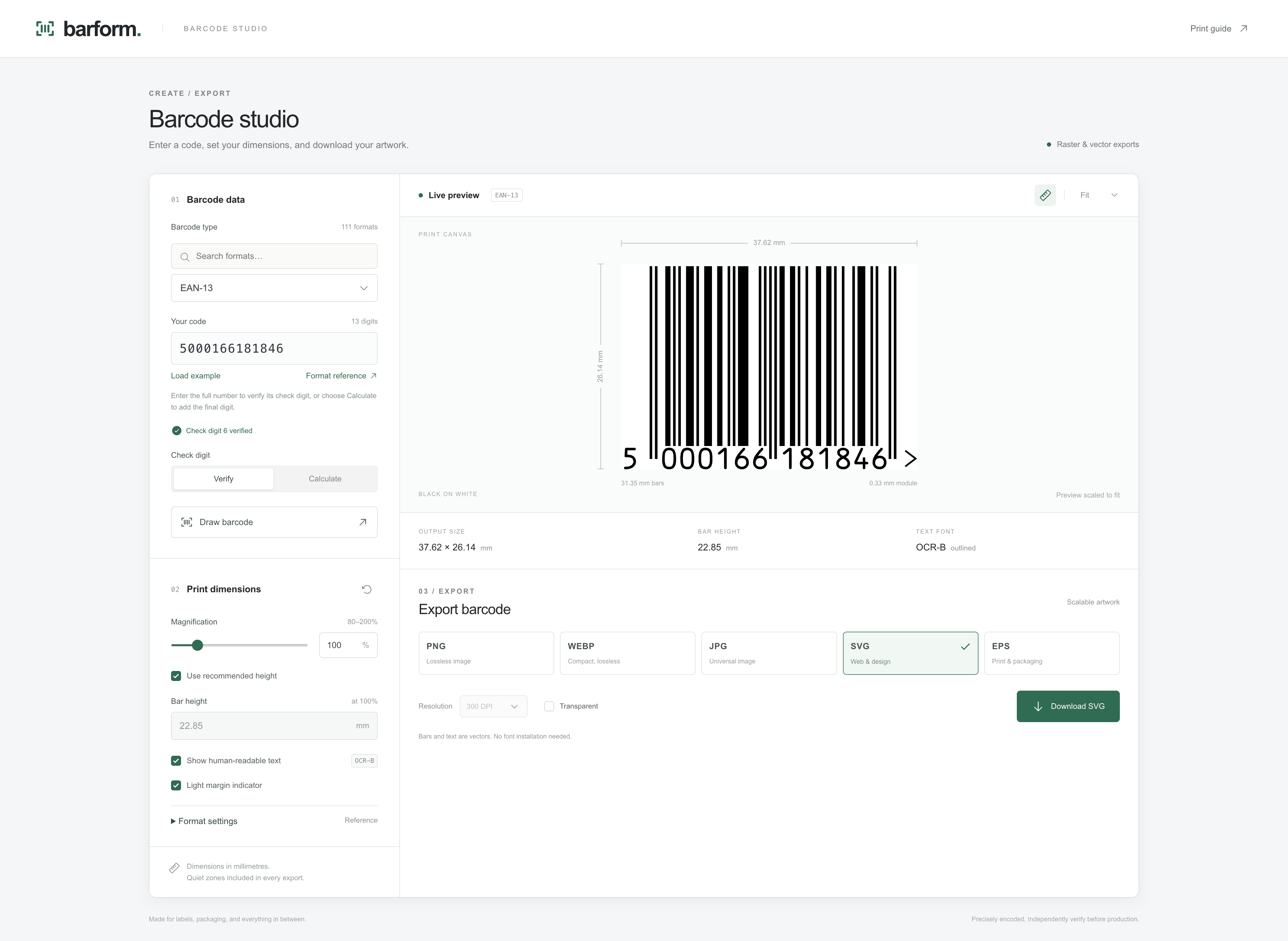This screenshot has height=941, width=1288.
Task: Click the barcode icon on Draw barcode
Action: [x=186, y=522]
